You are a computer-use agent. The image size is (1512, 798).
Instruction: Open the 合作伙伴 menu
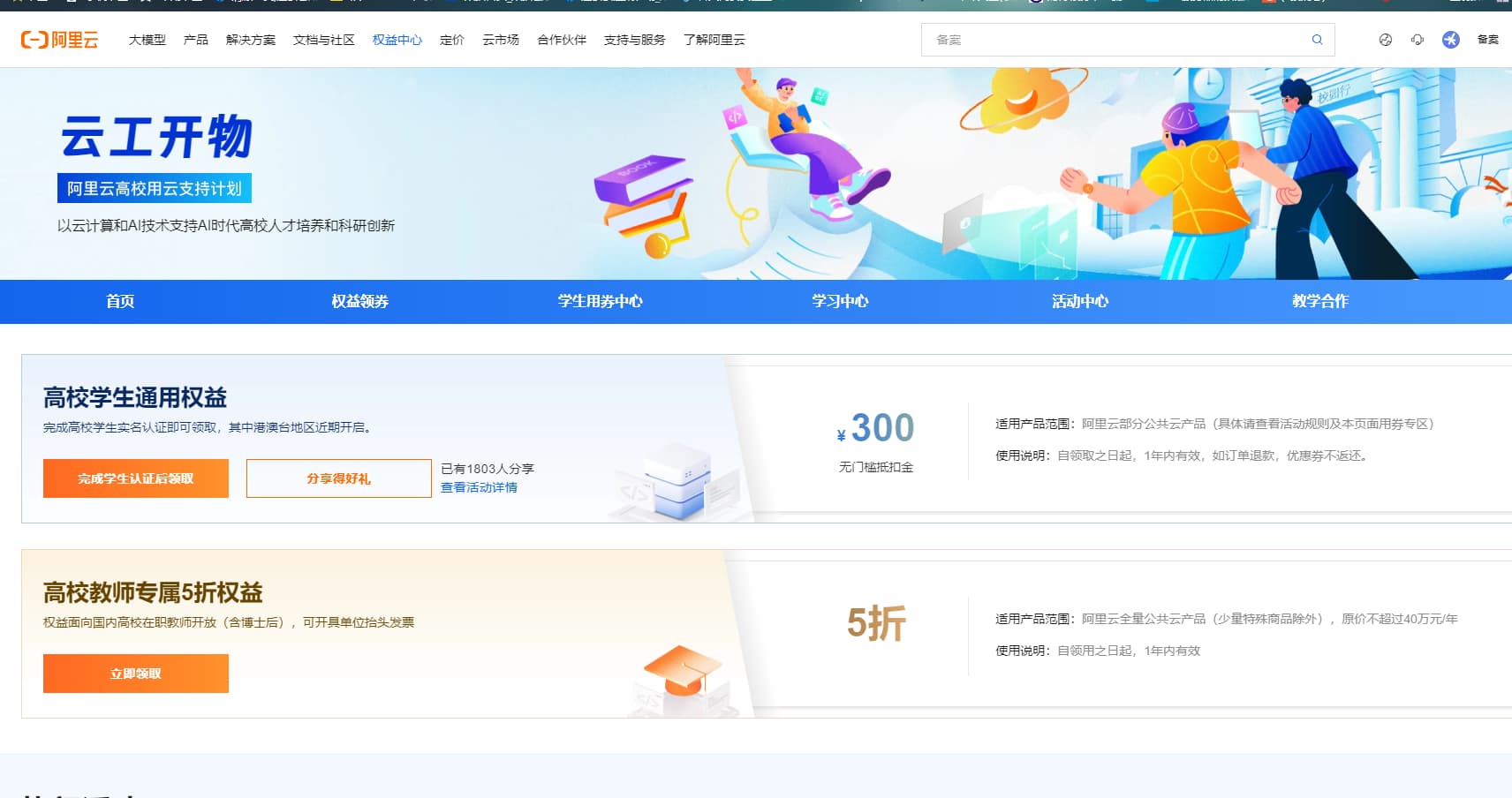[562, 40]
